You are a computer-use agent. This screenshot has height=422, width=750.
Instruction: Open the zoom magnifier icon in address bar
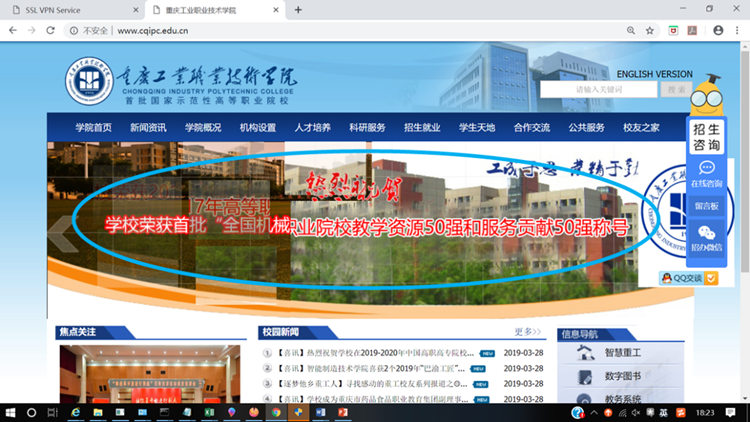click(631, 30)
